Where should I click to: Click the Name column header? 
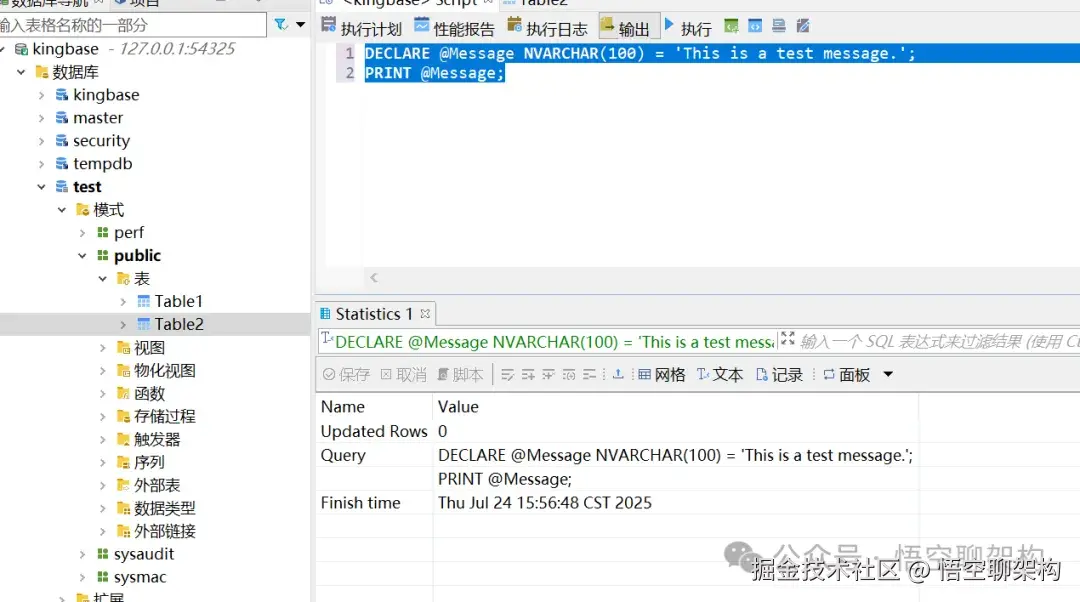pos(342,406)
